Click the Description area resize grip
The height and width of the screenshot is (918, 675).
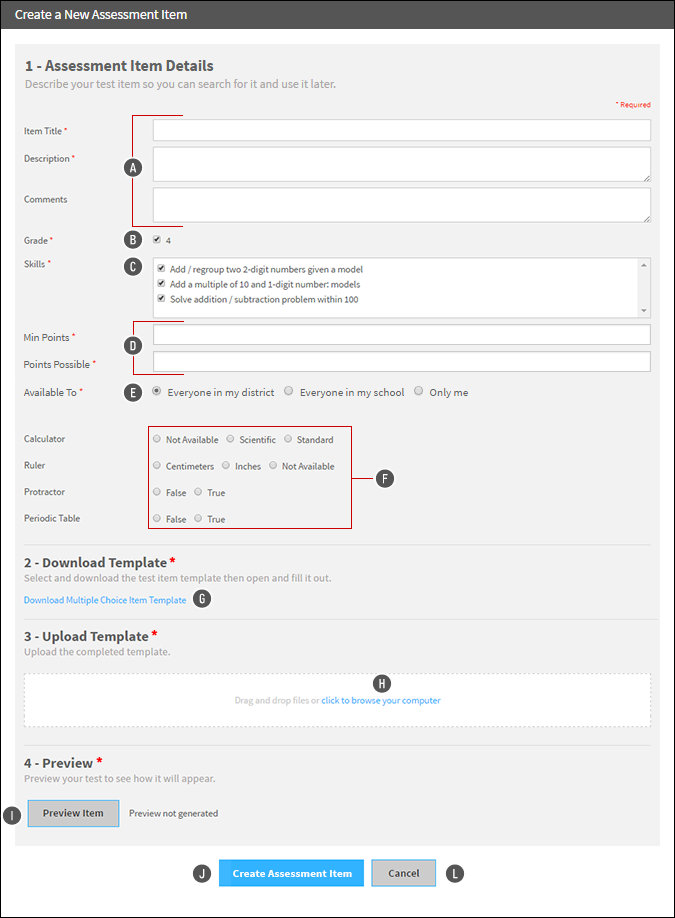[x=646, y=178]
